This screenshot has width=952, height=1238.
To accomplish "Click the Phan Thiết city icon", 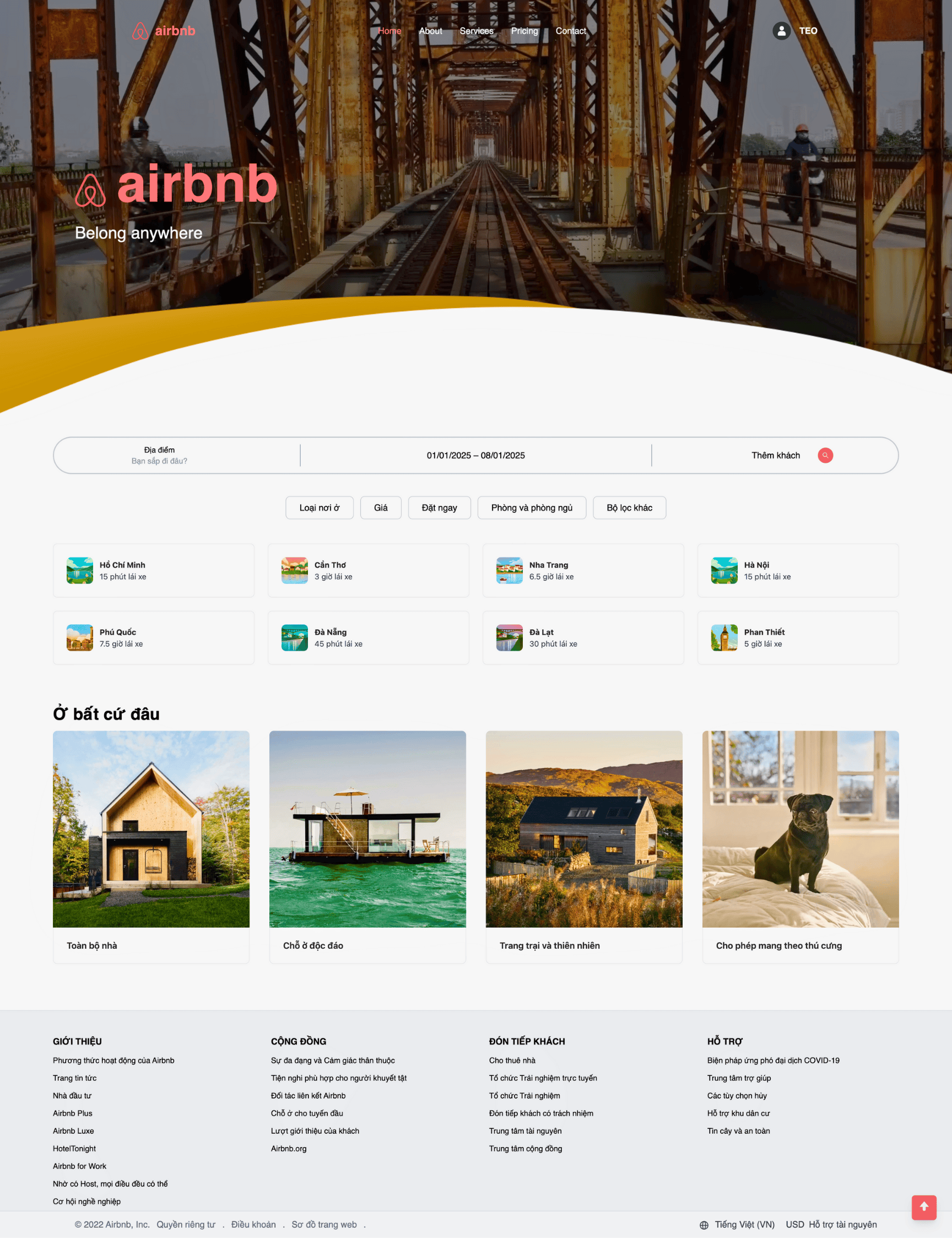I will pyautogui.click(x=724, y=637).
